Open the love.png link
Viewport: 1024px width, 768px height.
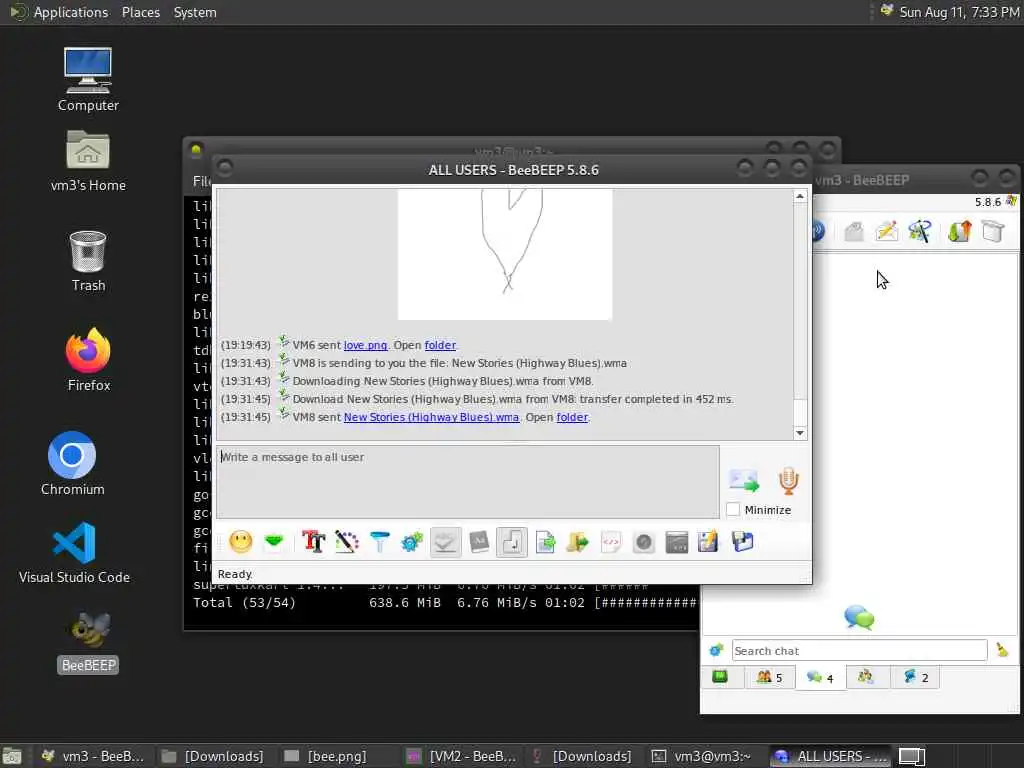(x=365, y=345)
